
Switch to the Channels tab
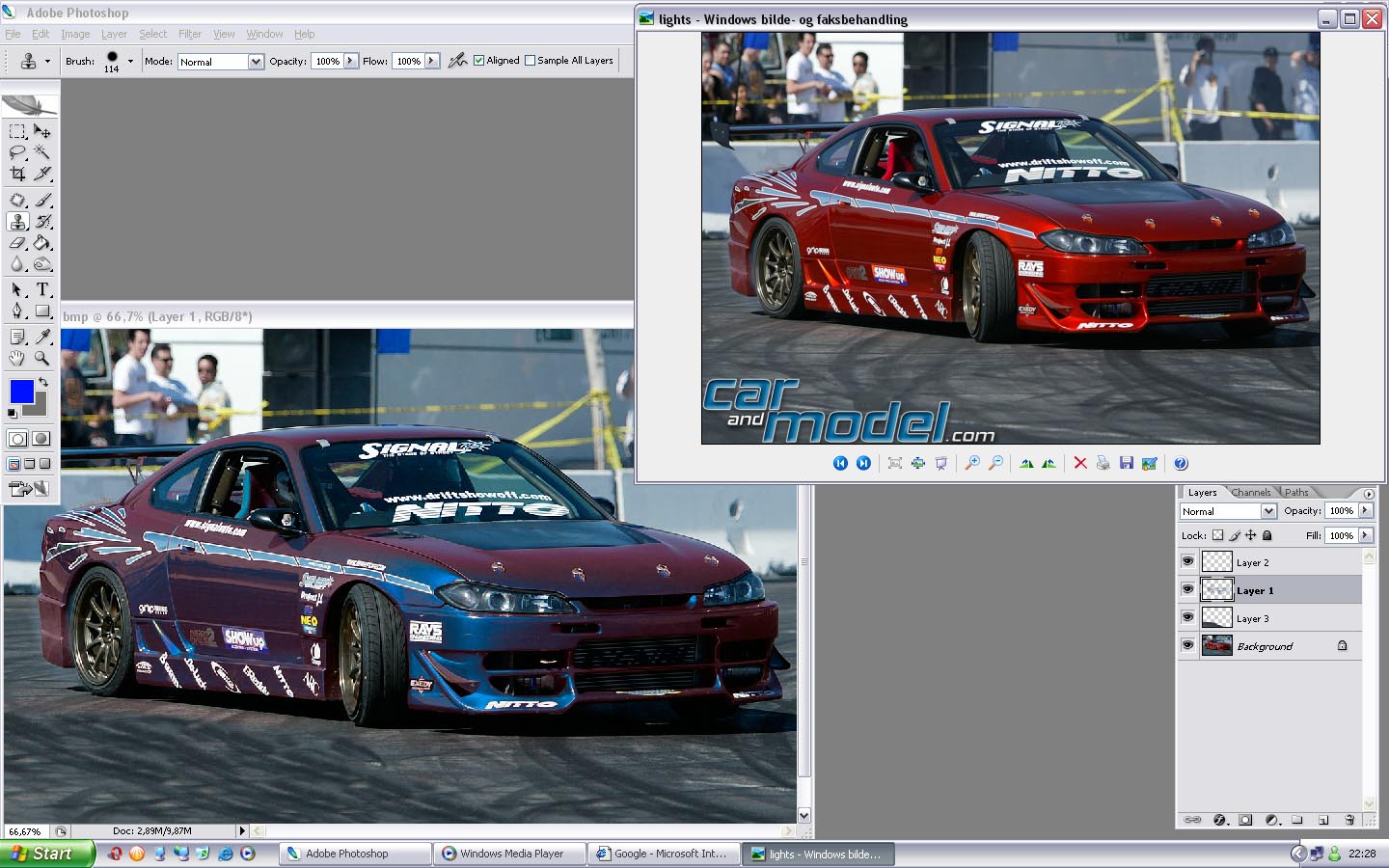(x=1251, y=492)
